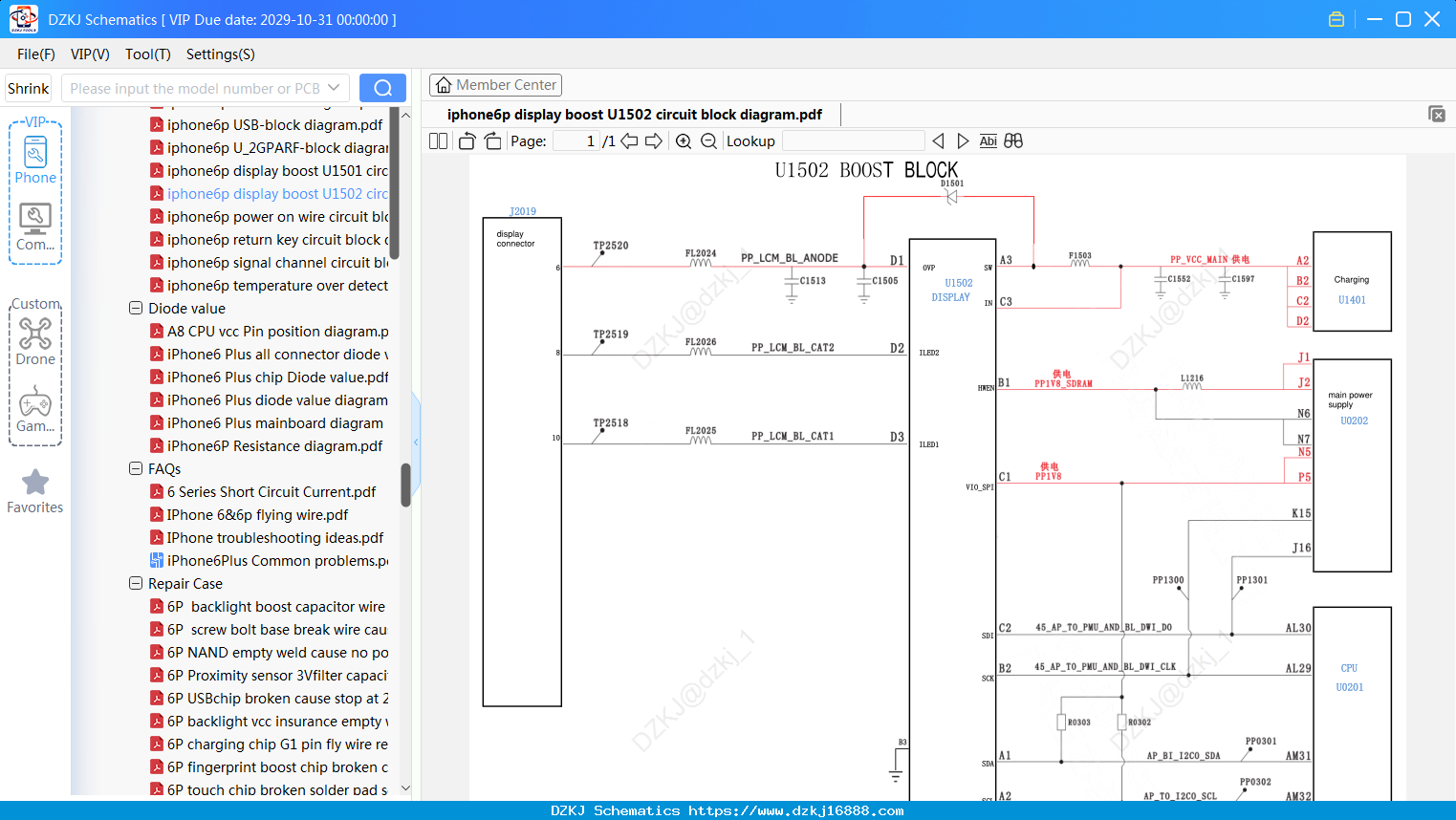Rotate page counterclockwise icon
The width and height of the screenshot is (1456, 820).
[x=467, y=140]
